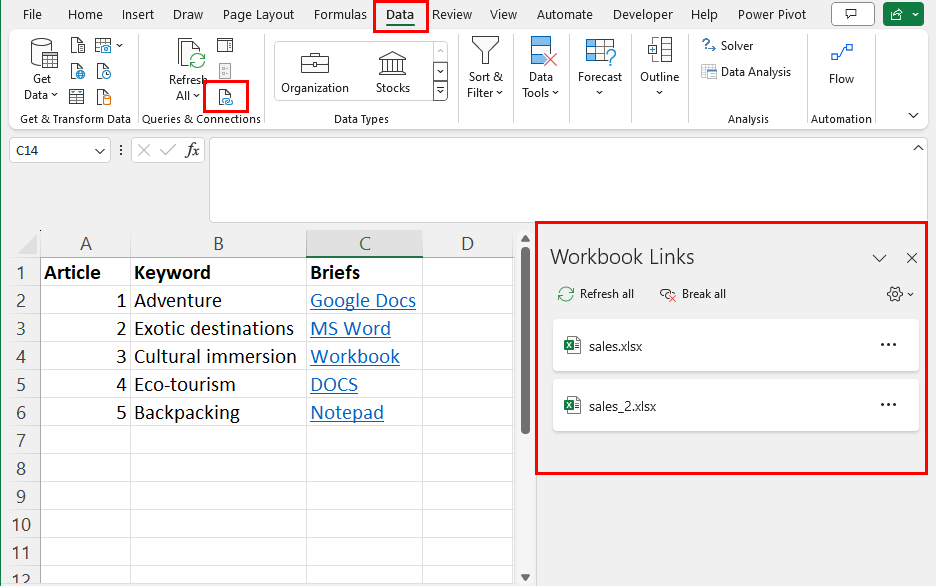The image size is (936, 586).
Task: Select the Stocks data type
Action: tap(393, 72)
